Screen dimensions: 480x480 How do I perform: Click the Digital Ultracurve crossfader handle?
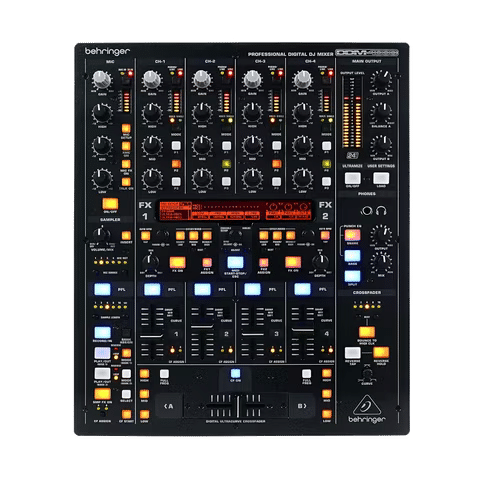(x=238, y=406)
